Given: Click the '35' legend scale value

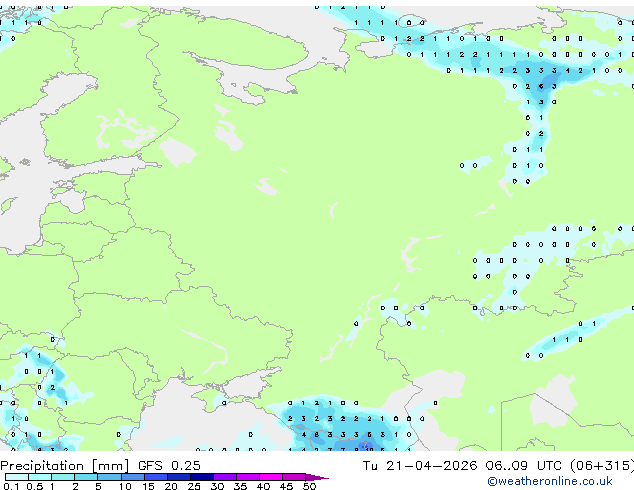Looking at the screenshot, I should click(240, 486).
